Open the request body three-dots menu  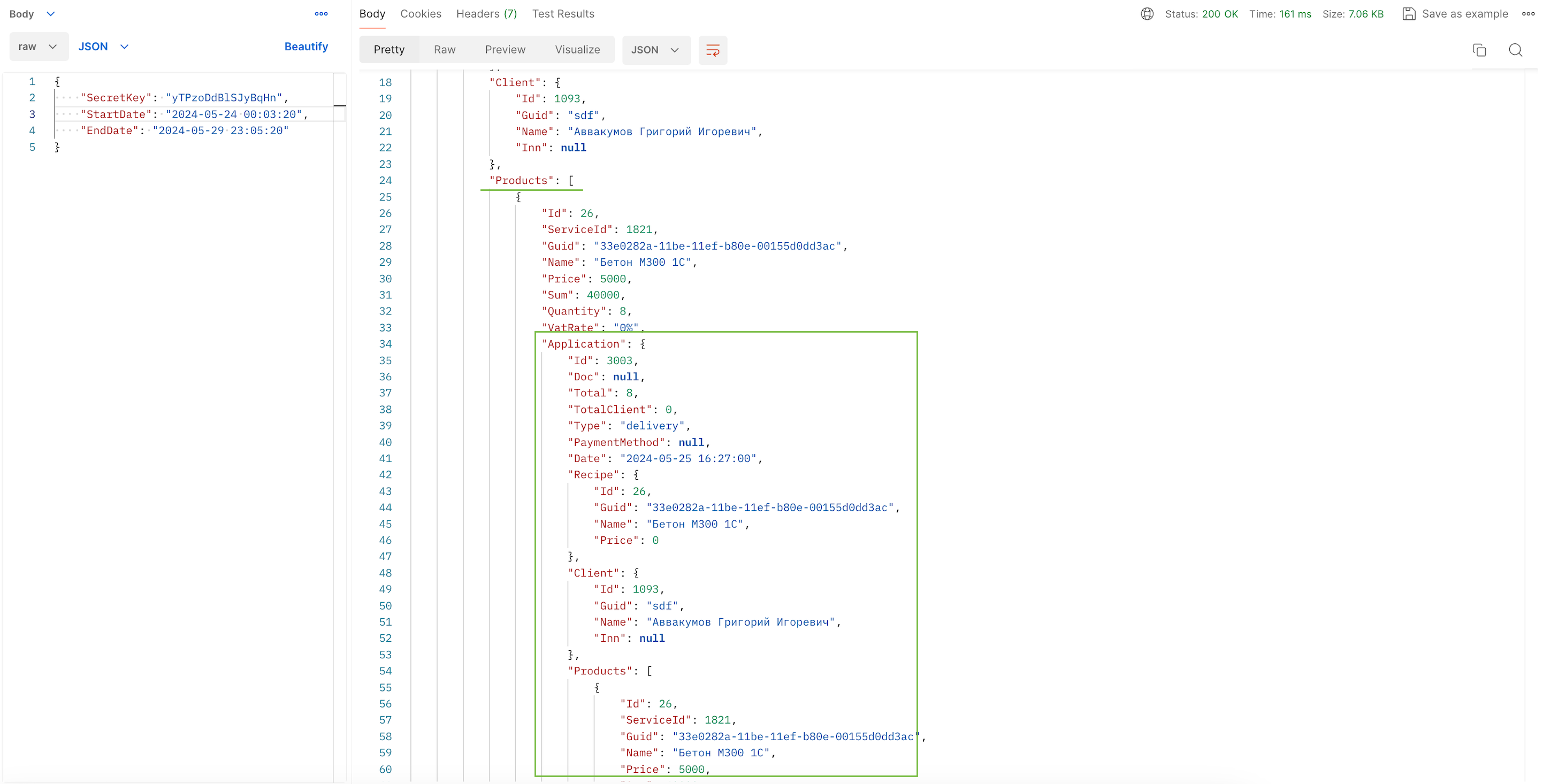321,14
